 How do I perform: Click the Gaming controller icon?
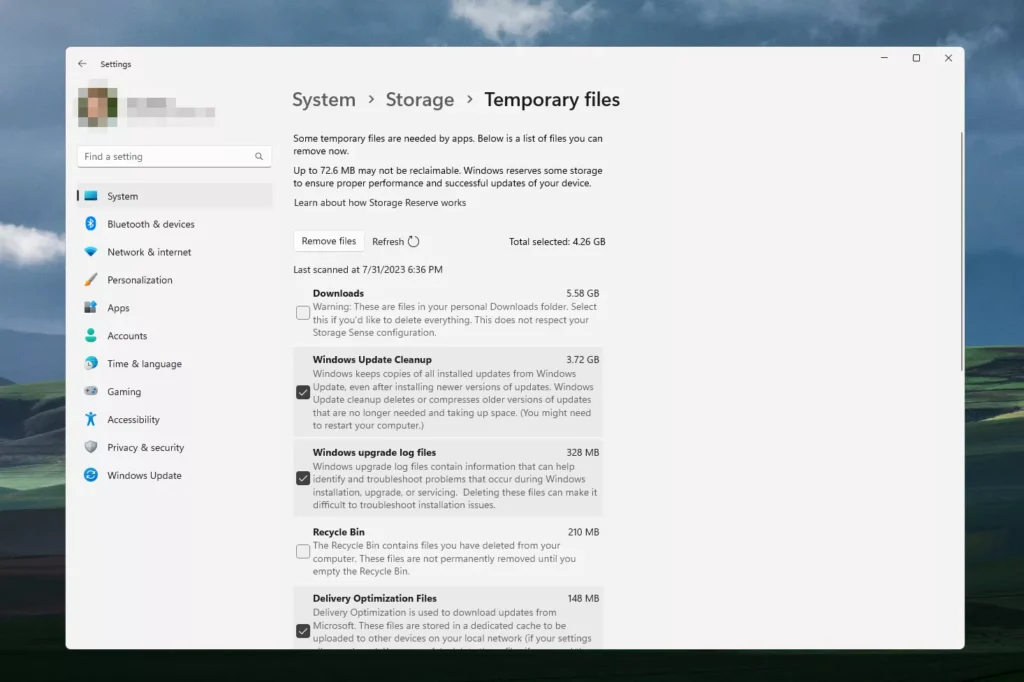(90, 392)
